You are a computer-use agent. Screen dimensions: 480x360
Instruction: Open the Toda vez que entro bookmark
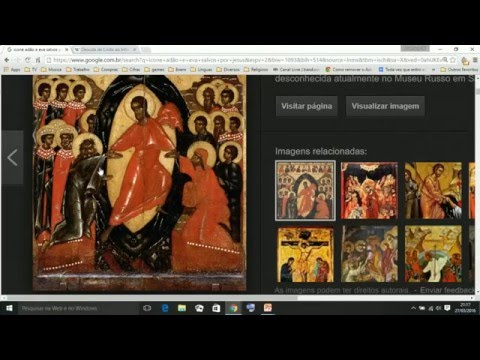[x=402, y=69]
